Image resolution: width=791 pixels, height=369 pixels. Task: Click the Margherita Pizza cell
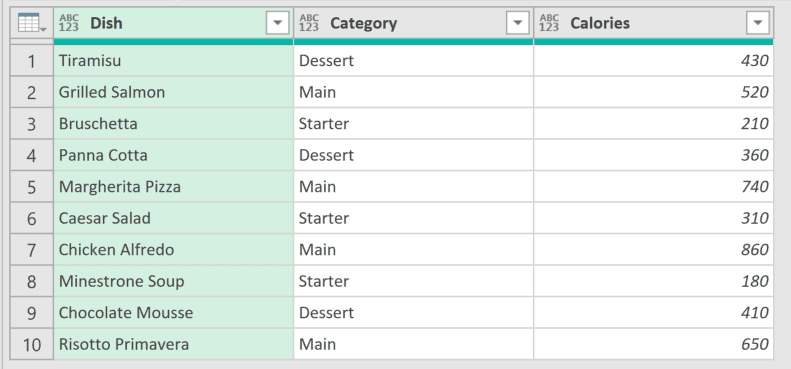[174, 187]
